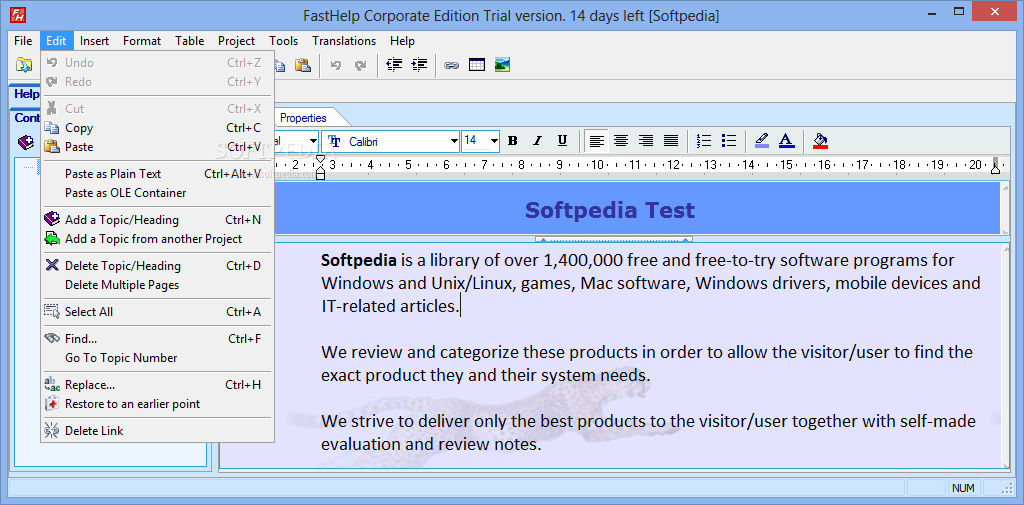Click the insert hyperlink chain icon
Screen dimensions: 1024x505
(x=451, y=65)
